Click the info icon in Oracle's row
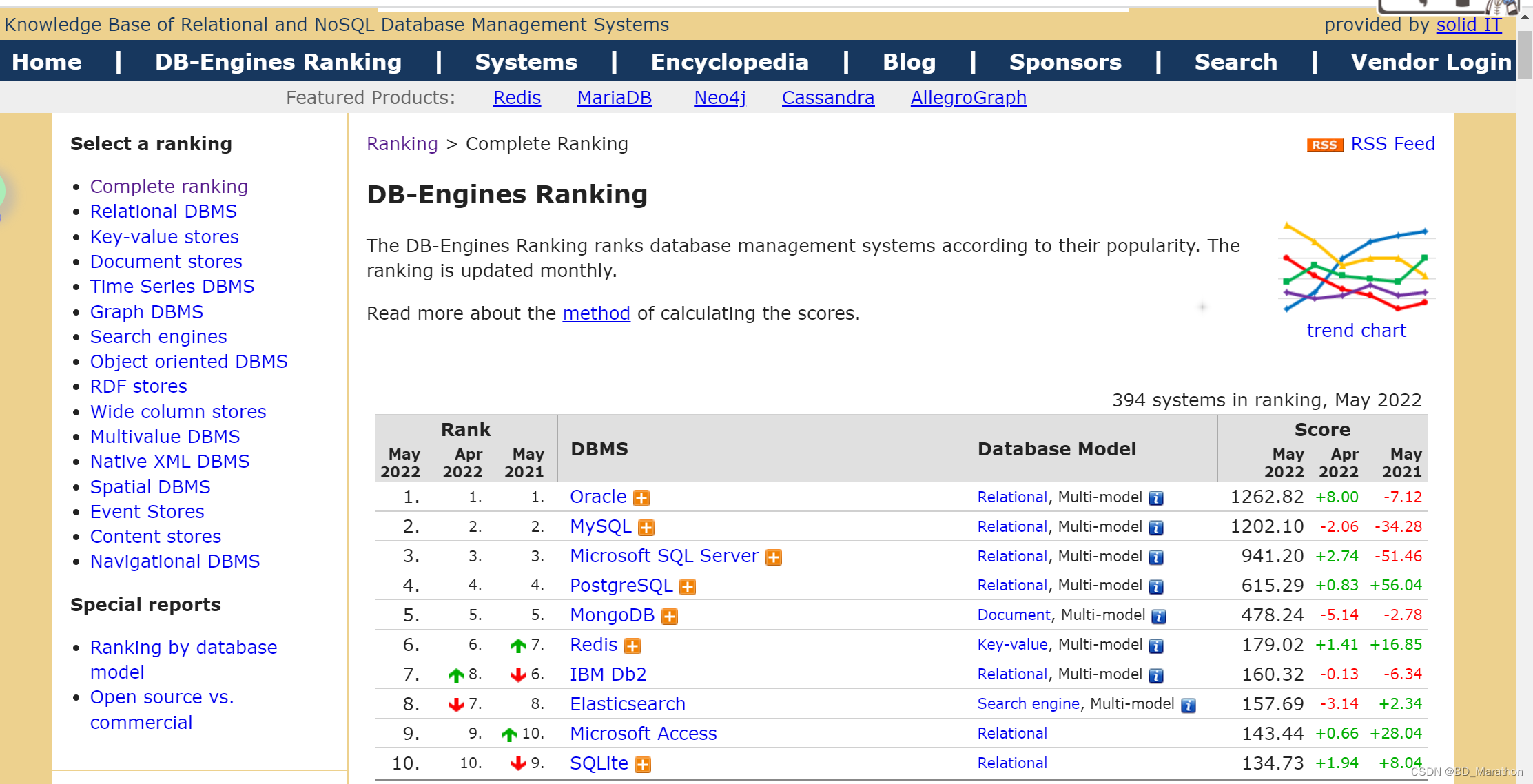This screenshot has width=1533, height=784. pyautogui.click(x=1156, y=498)
